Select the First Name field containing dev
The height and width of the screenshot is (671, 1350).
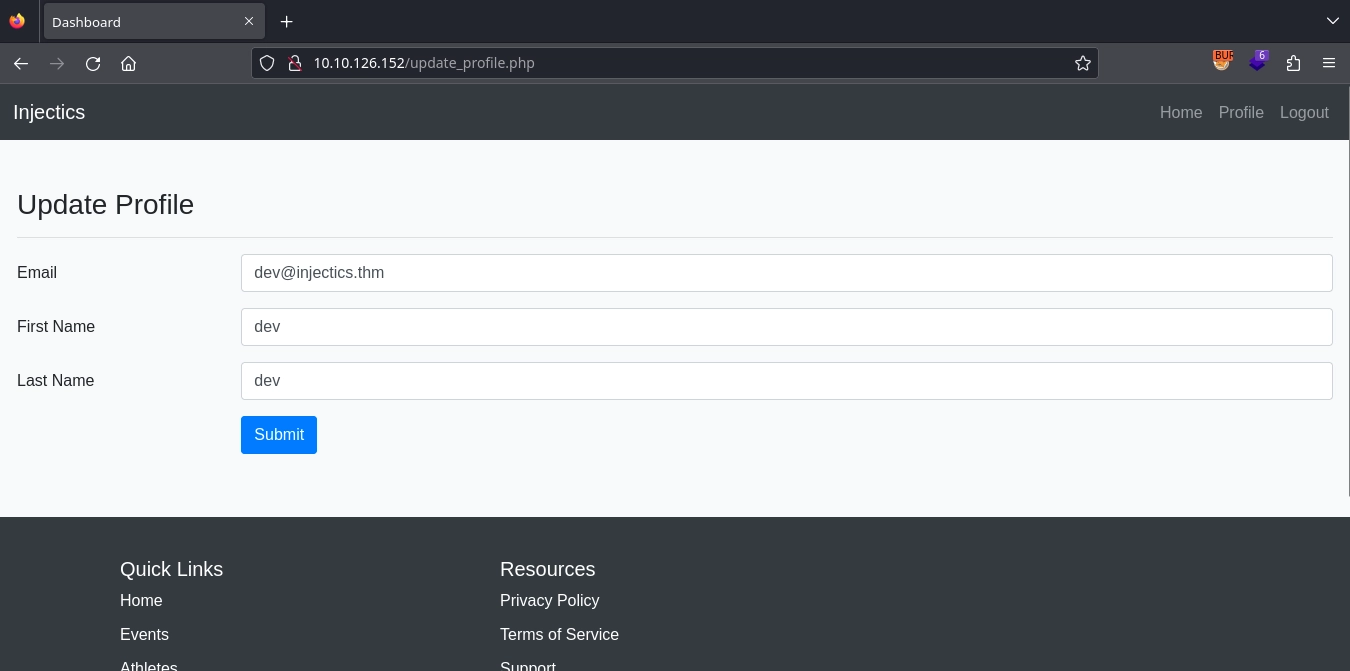click(x=786, y=327)
